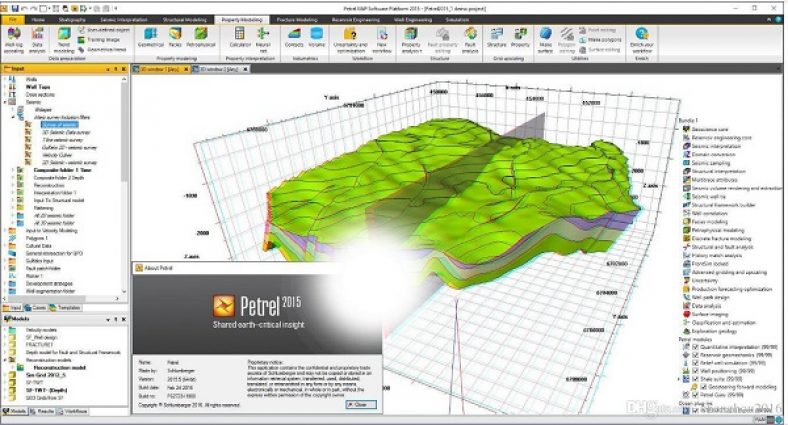Close the About Petrel dialog with Close
The height and width of the screenshot is (425, 788).
[361, 403]
